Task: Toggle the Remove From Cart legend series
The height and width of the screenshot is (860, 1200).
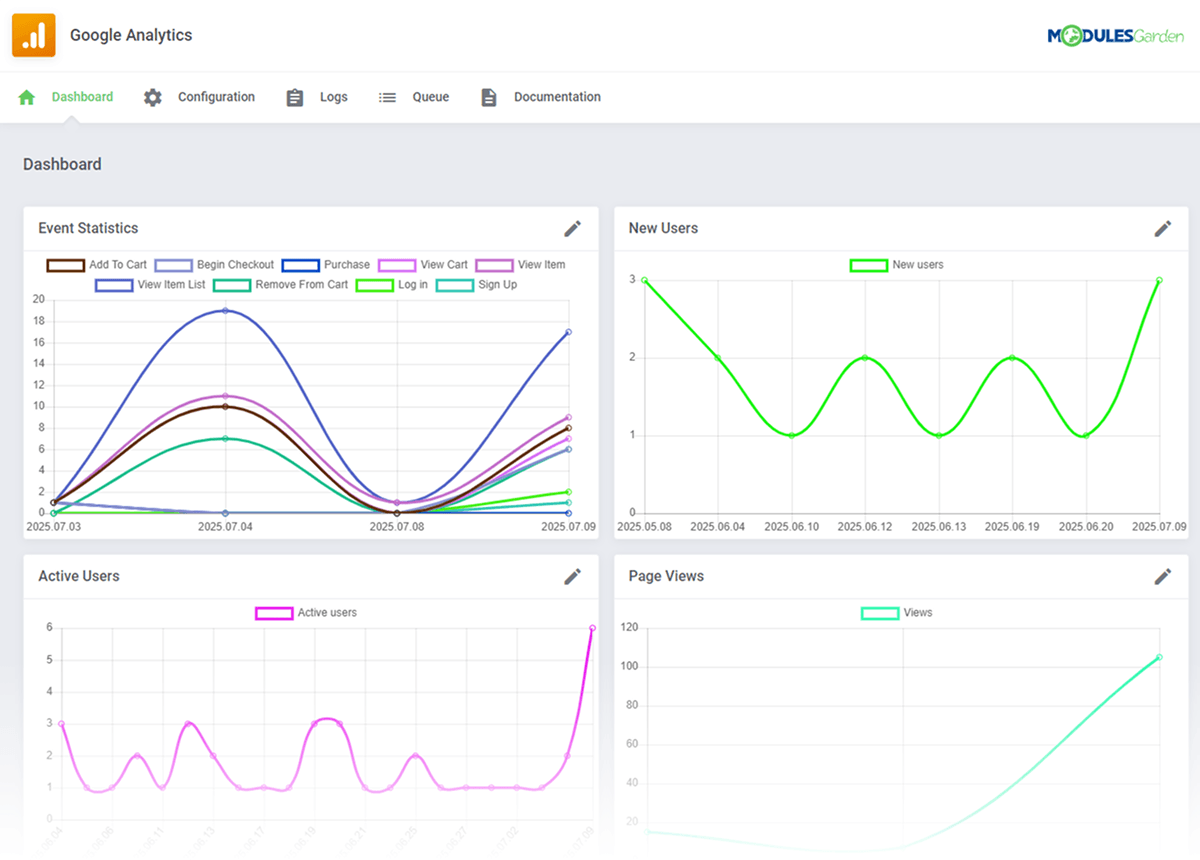Action: pos(281,285)
